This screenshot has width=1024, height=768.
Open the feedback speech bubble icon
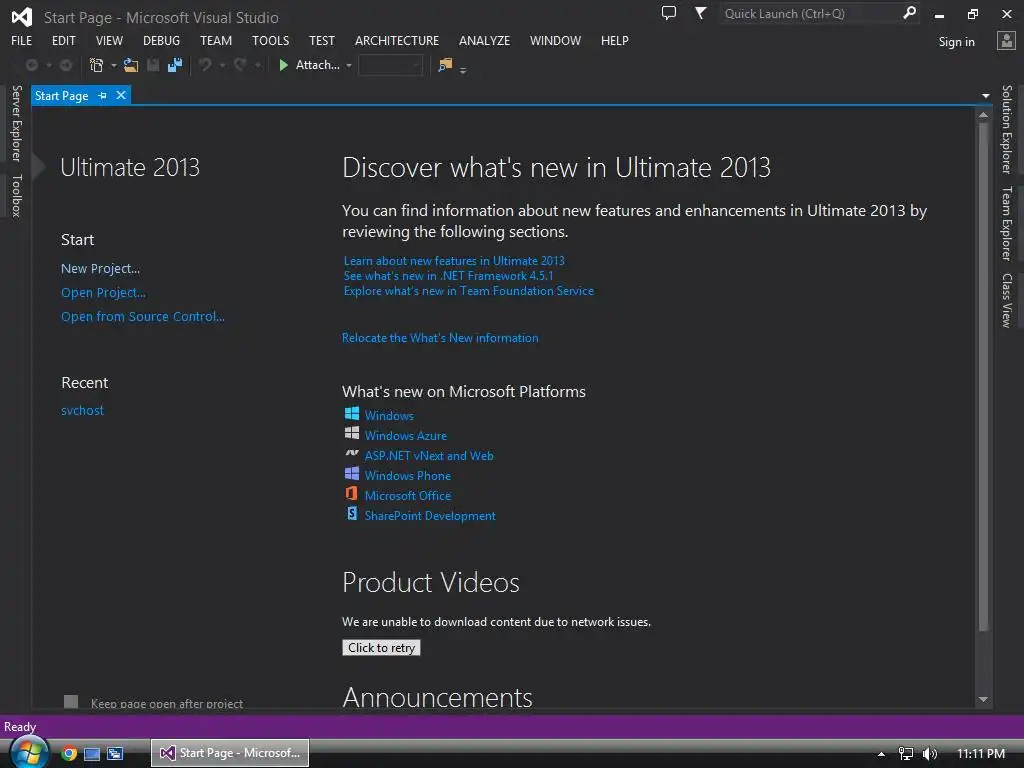[669, 13]
